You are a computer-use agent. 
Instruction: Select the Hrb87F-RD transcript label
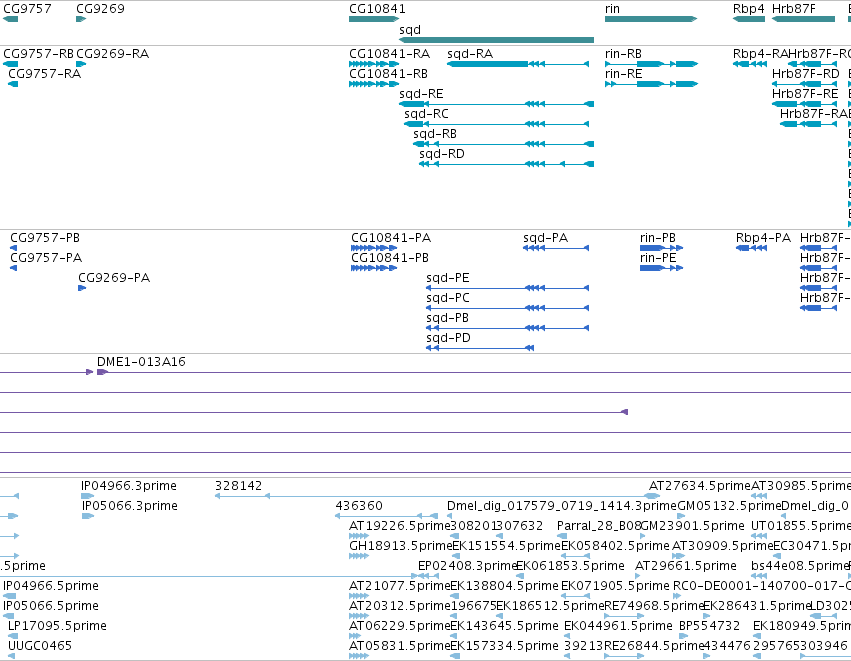click(805, 74)
